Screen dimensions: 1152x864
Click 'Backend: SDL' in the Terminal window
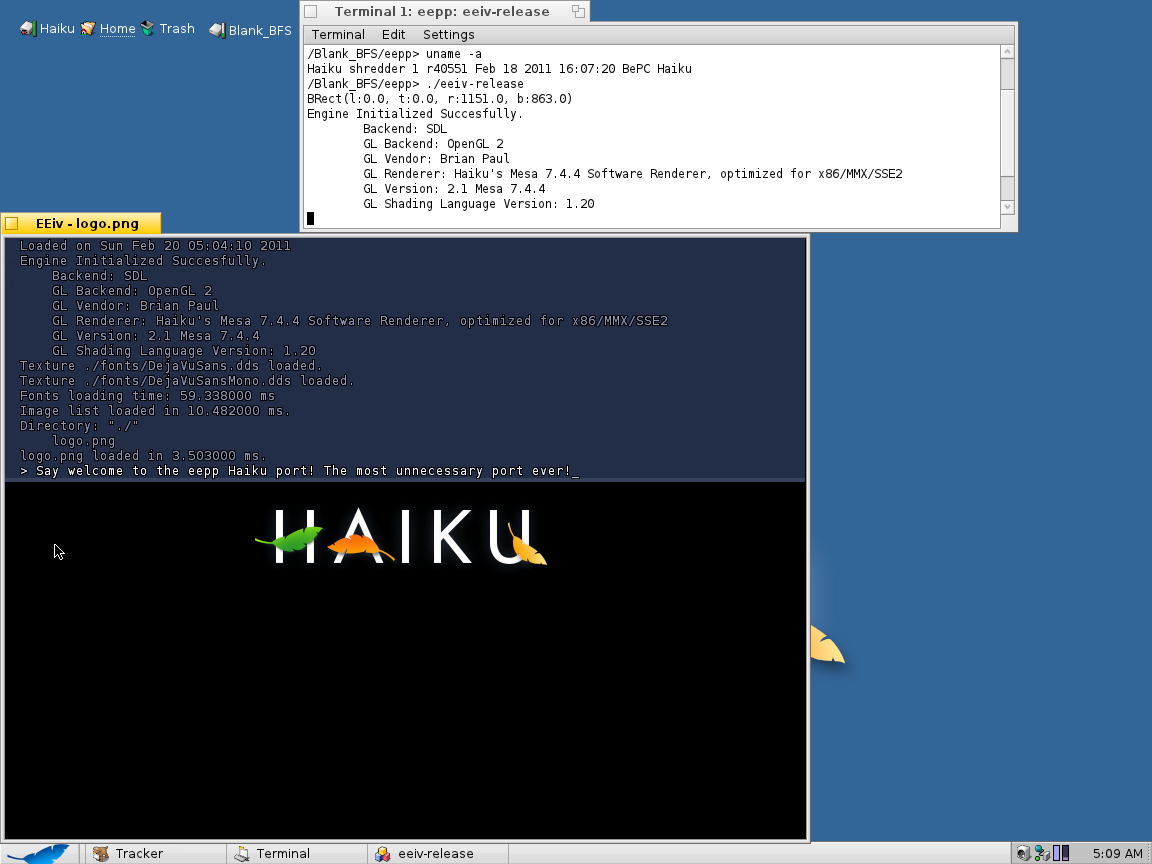point(405,129)
